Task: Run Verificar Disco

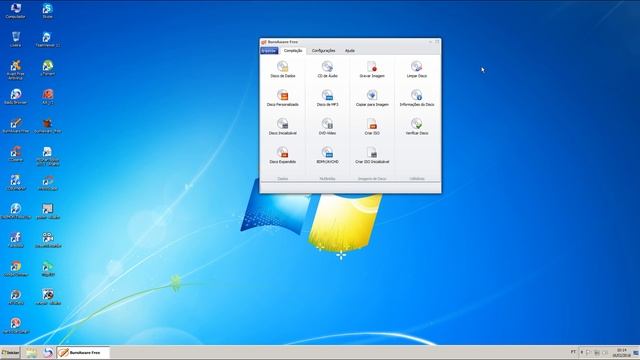Action: 416,127
